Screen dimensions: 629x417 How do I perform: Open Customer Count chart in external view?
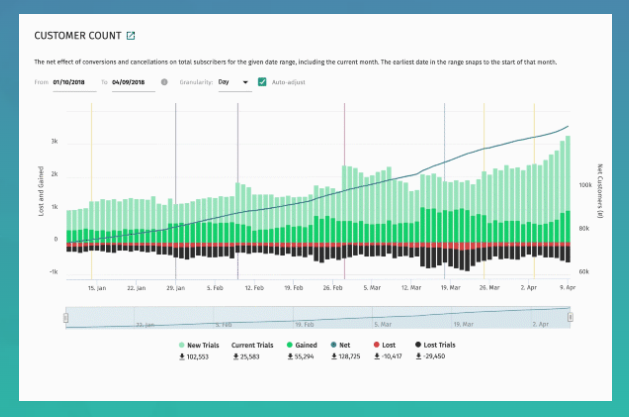(131, 36)
